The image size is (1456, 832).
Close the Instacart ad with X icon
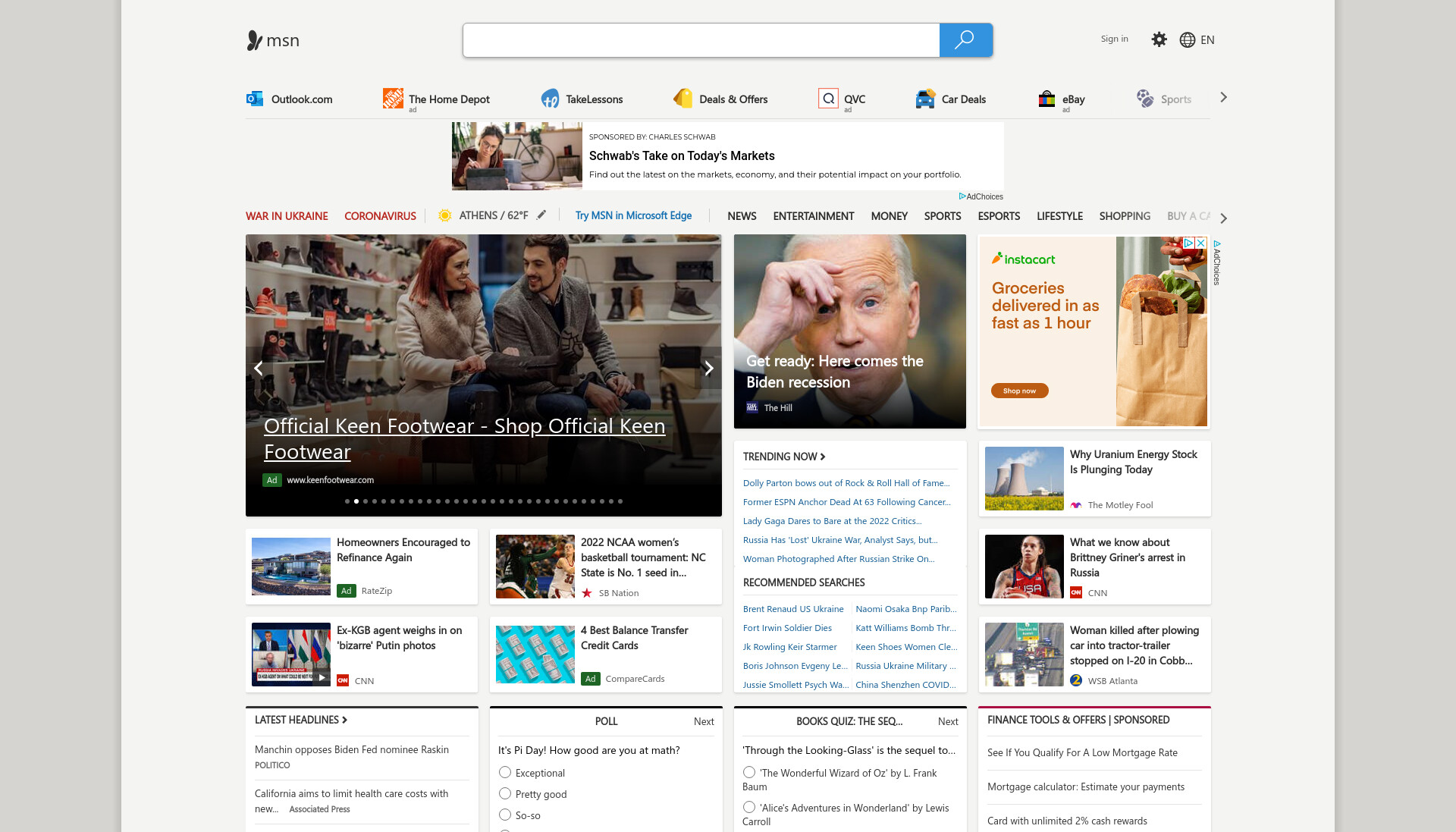click(1201, 243)
